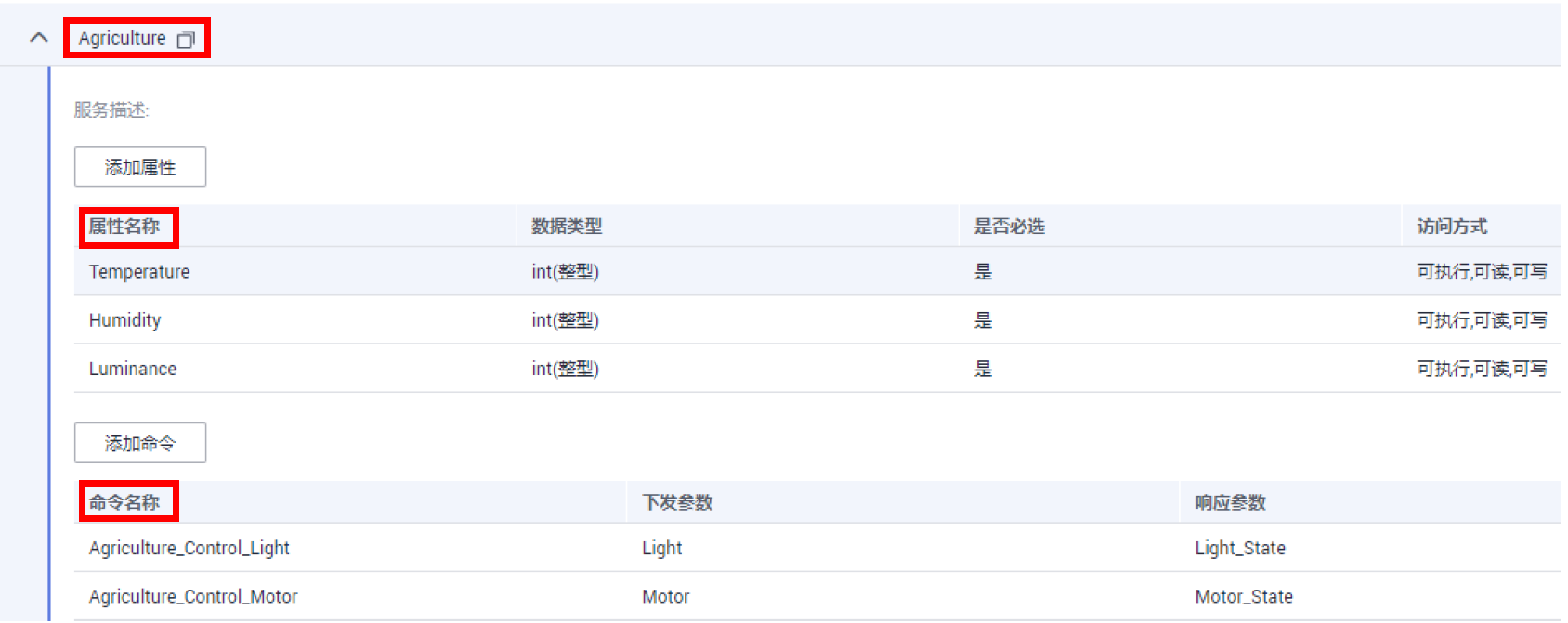Click the 数据类型 column header
The image size is (1568, 623).
tap(567, 227)
